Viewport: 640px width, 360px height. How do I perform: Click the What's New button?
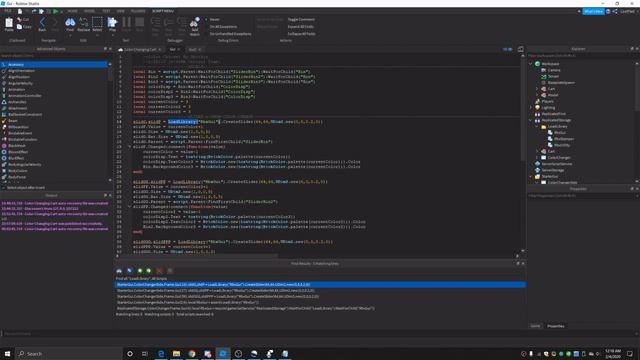click(x=593, y=11)
